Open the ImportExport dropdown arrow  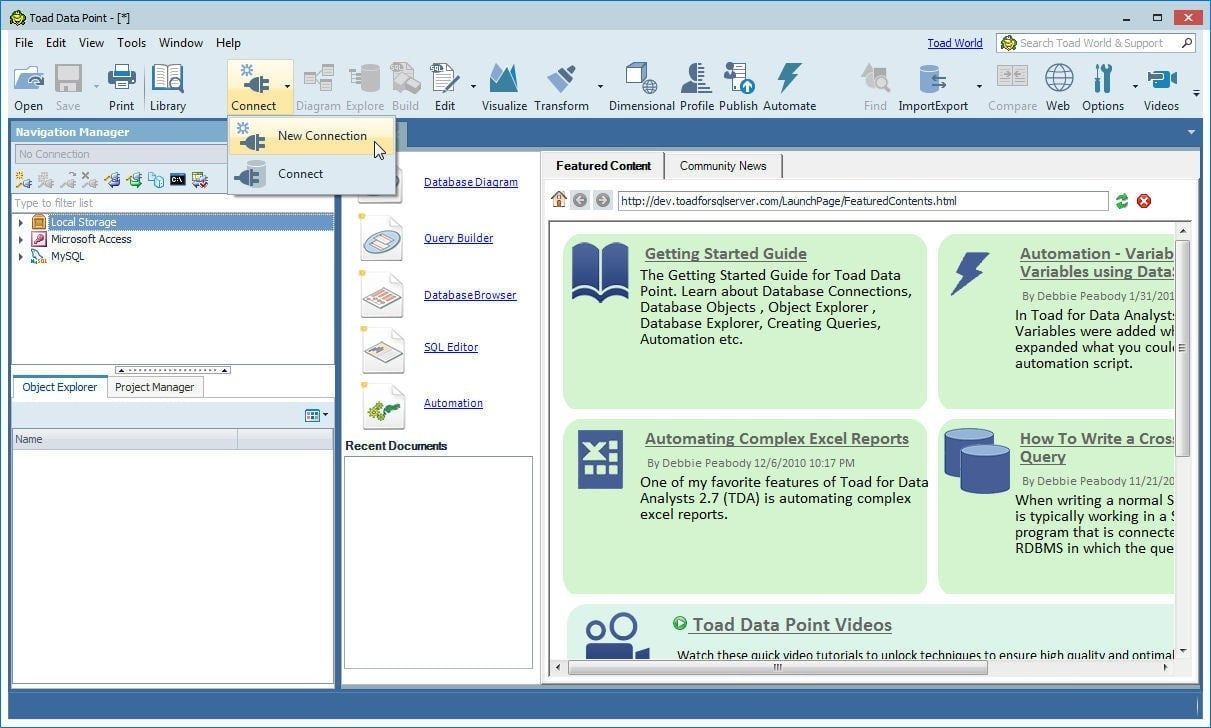(x=978, y=86)
